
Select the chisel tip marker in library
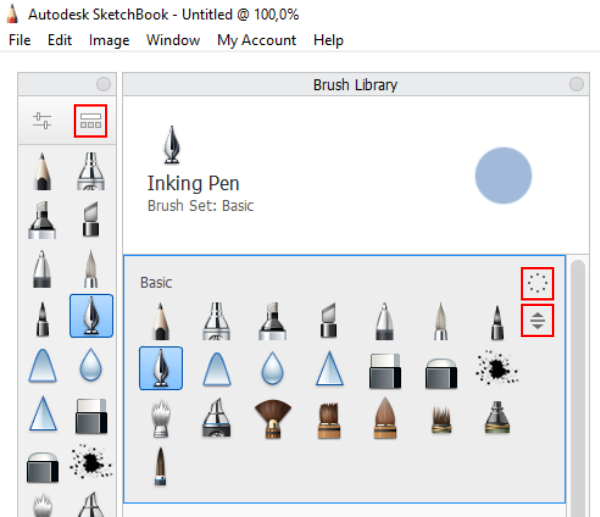click(x=329, y=320)
